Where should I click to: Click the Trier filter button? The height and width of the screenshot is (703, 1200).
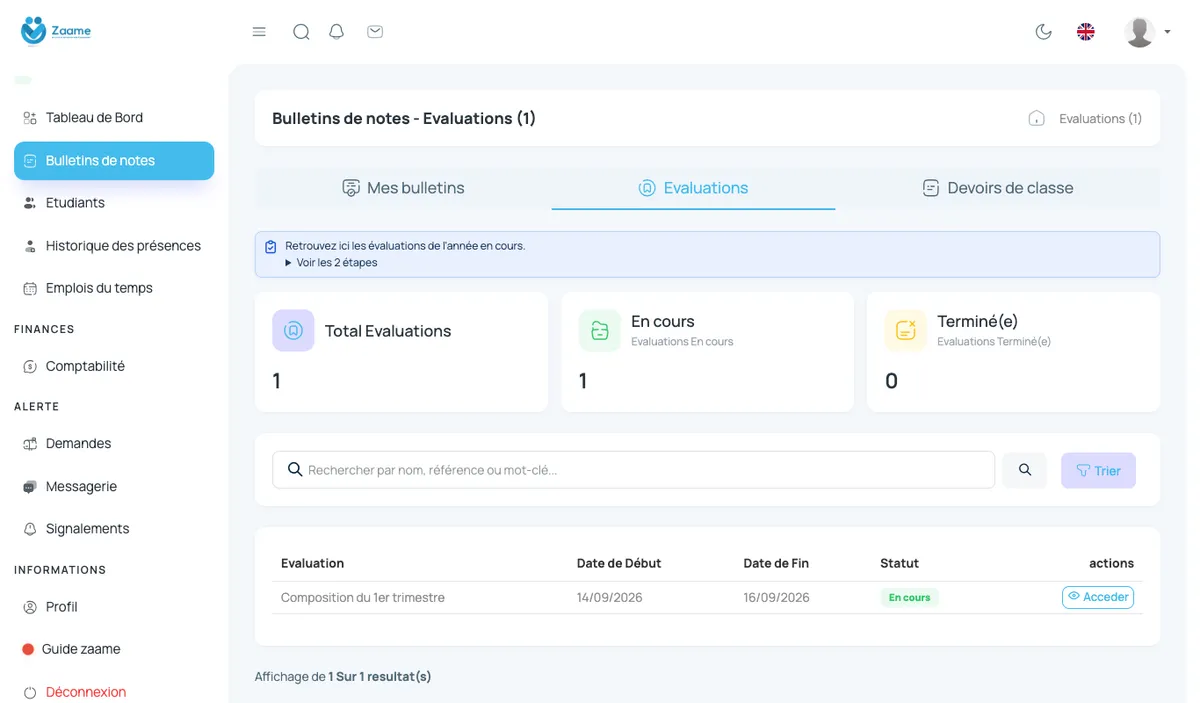tap(1098, 470)
